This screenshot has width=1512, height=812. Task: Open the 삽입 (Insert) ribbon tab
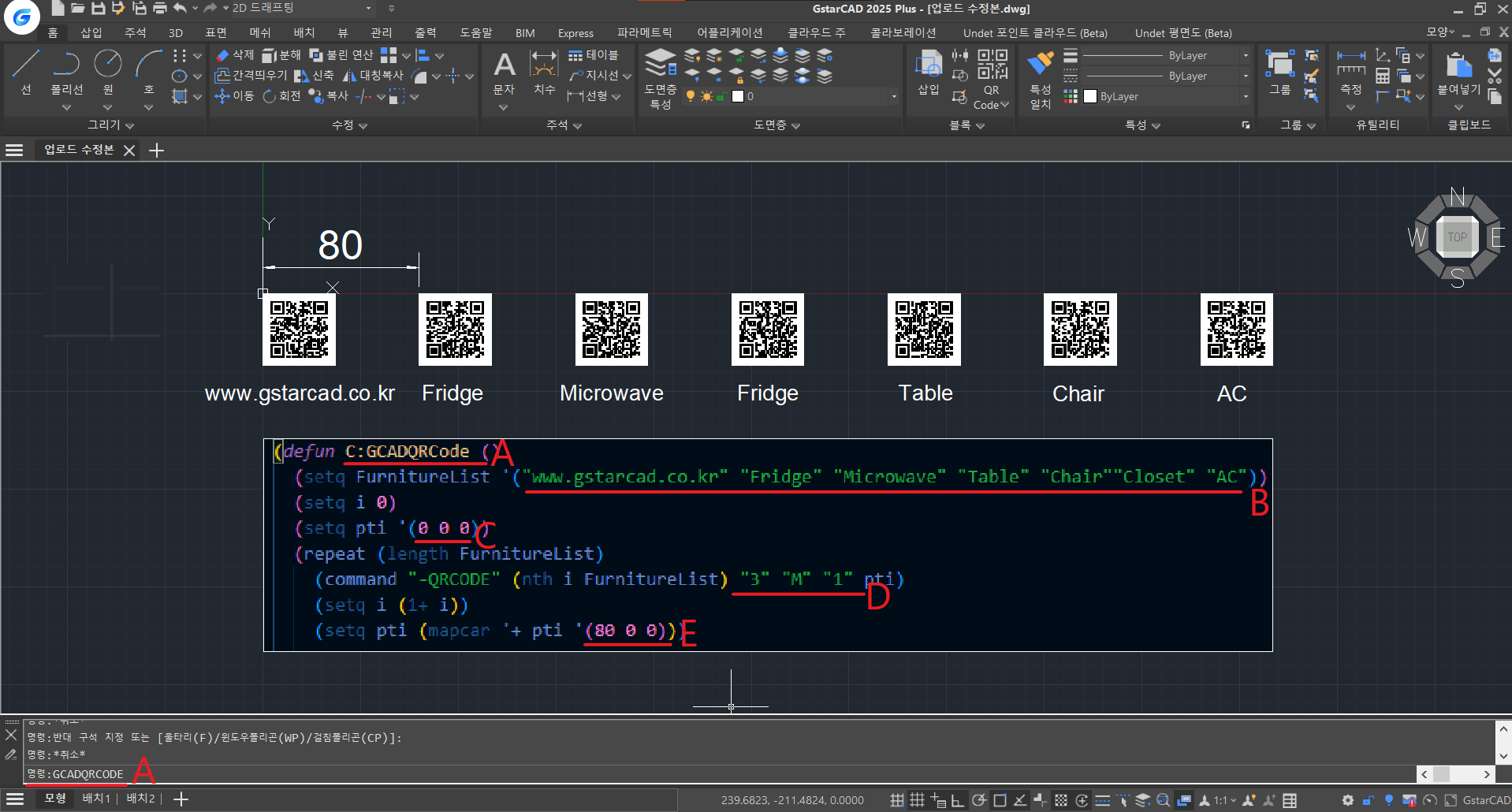click(x=91, y=32)
